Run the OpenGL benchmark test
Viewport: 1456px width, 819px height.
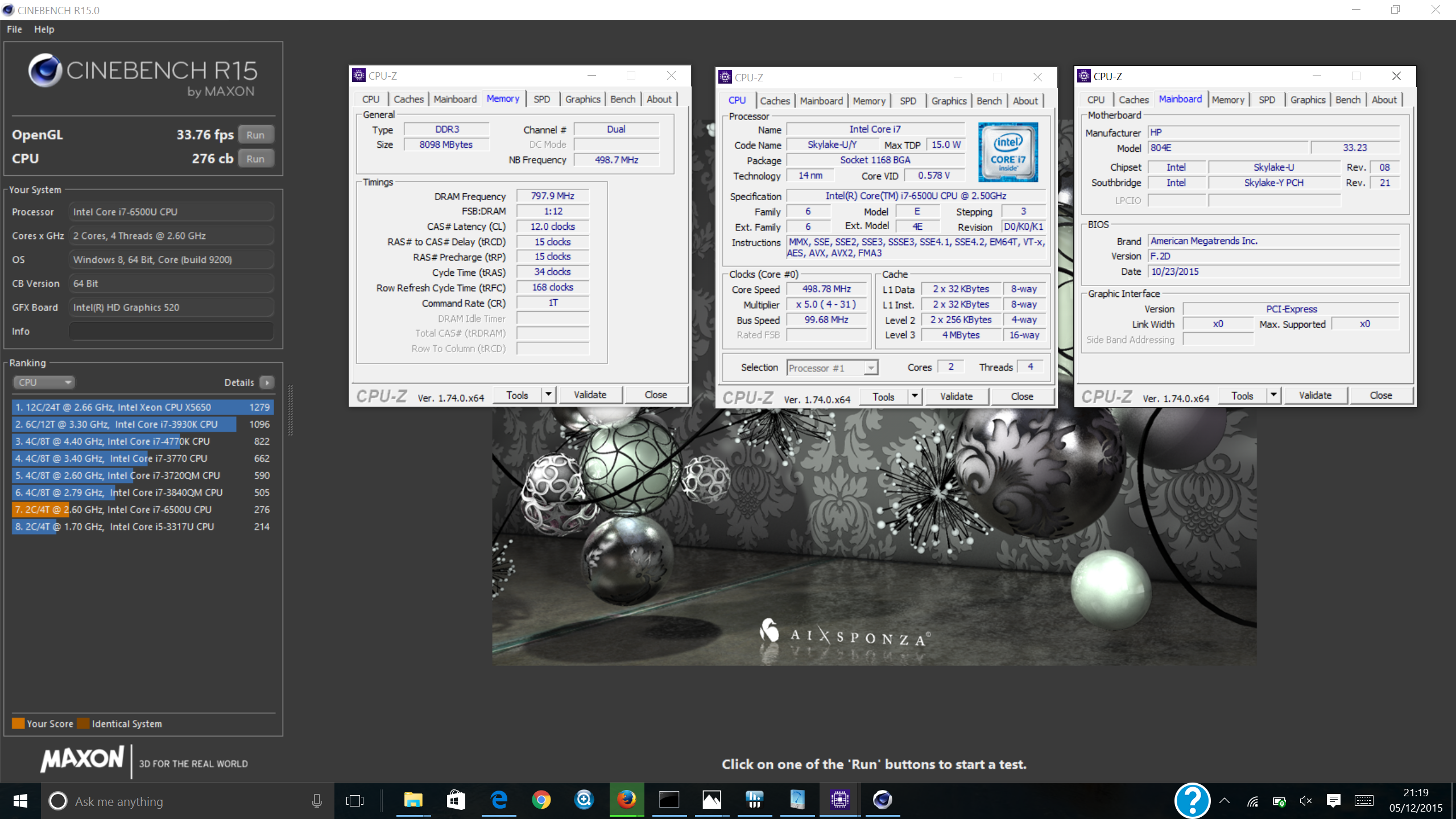click(255, 135)
